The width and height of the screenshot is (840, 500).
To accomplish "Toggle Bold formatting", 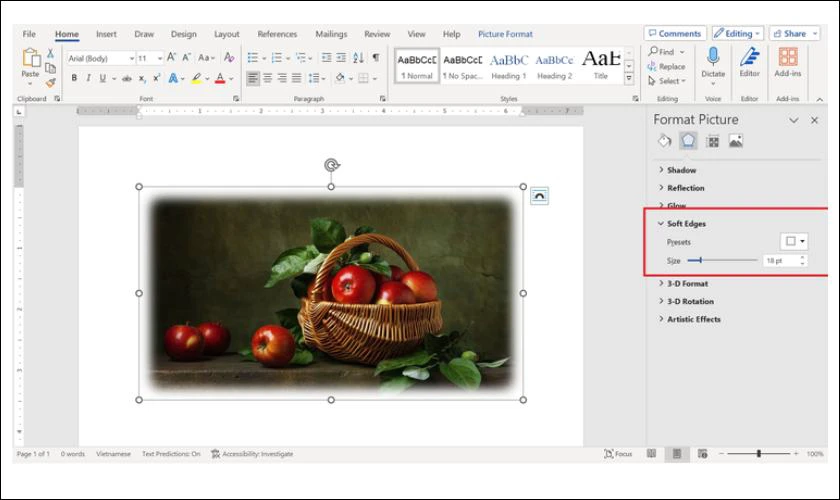I will point(74,78).
